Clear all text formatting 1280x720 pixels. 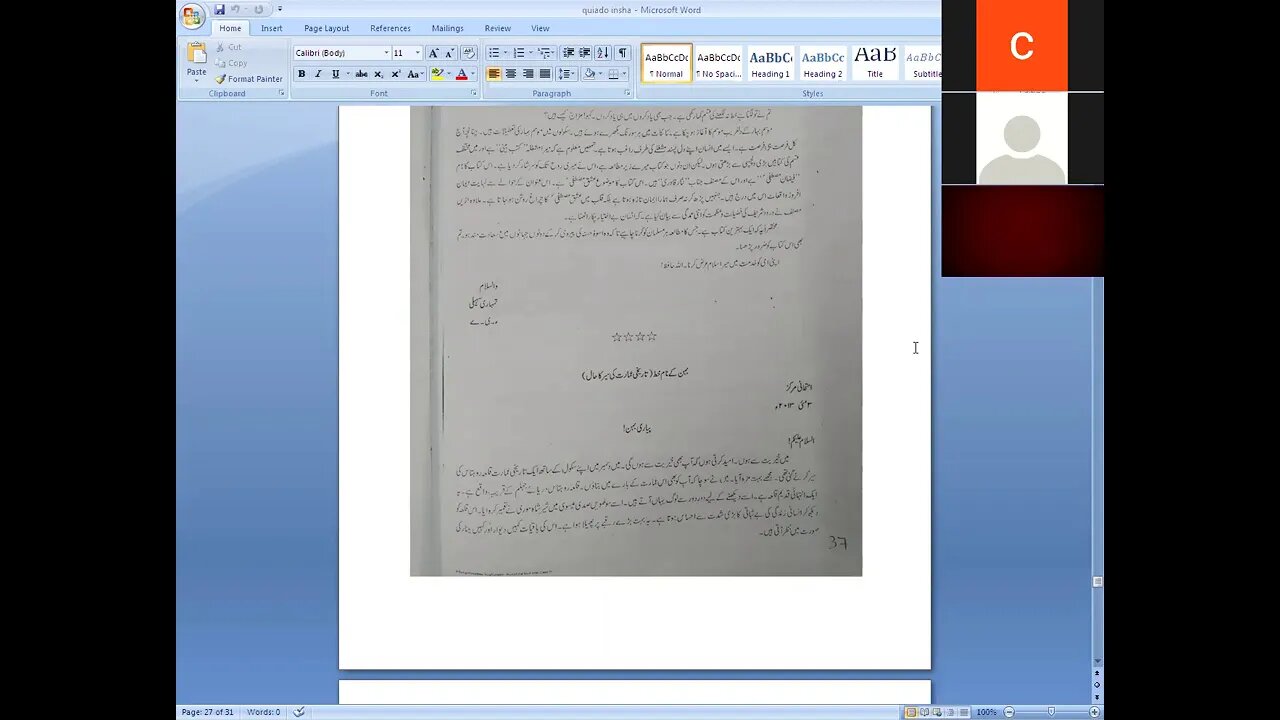[x=468, y=53]
